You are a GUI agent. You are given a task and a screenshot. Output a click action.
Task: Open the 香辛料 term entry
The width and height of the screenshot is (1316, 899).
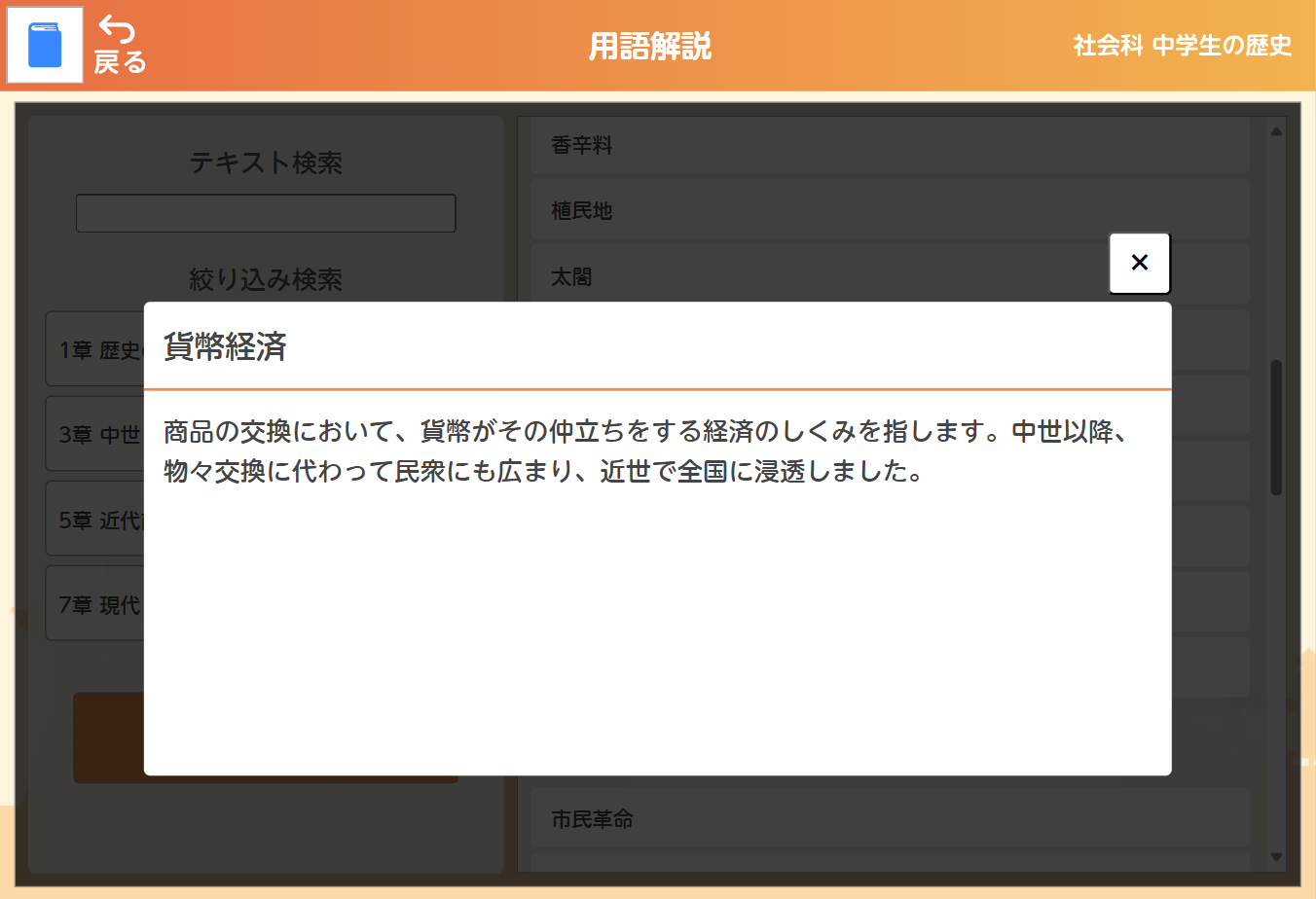click(890, 146)
